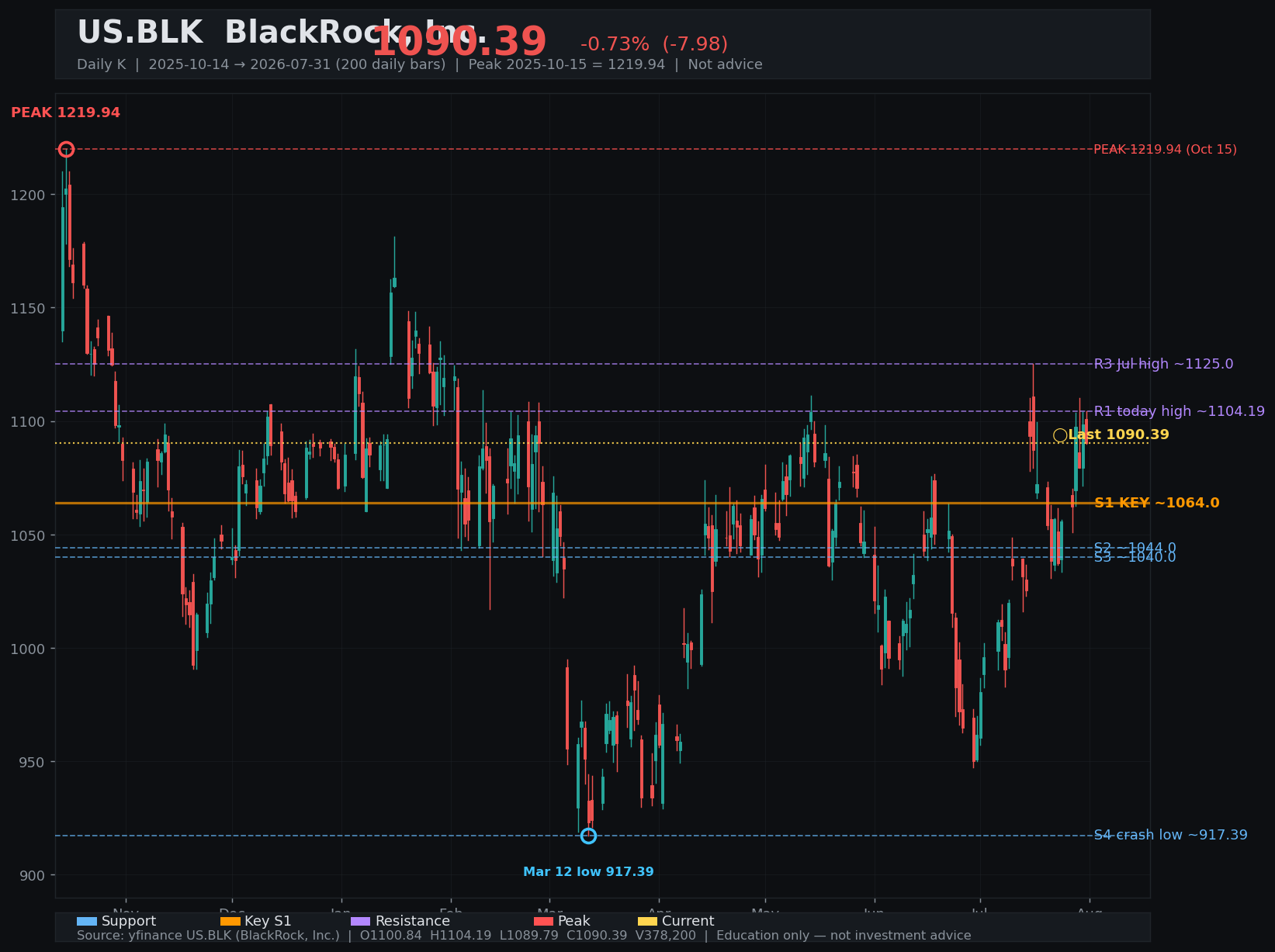Click the PEAK 1219.94 (Oct 15) line label
This screenshot has width=1275, height=952.
(1165, 149)
